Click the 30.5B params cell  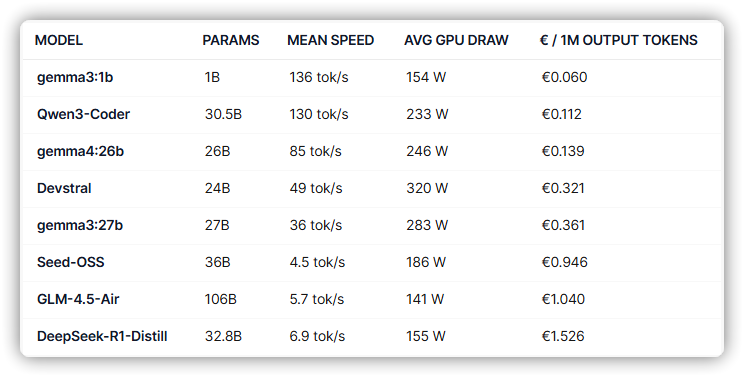(223, 114)
